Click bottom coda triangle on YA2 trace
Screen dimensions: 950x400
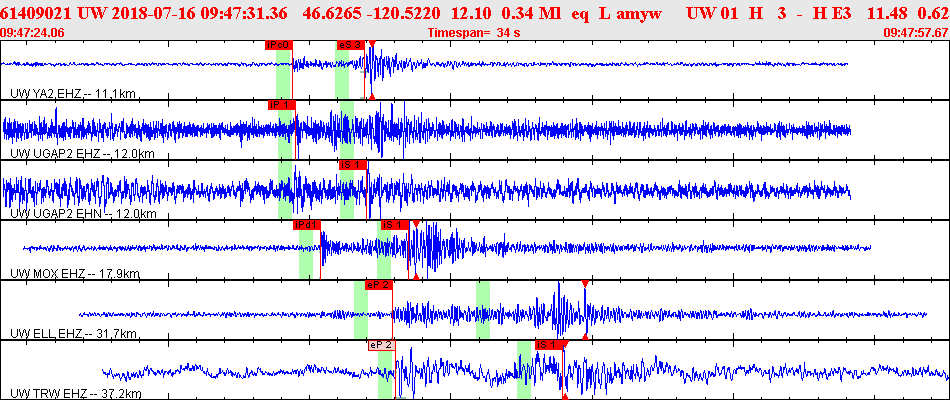point(373,96)
